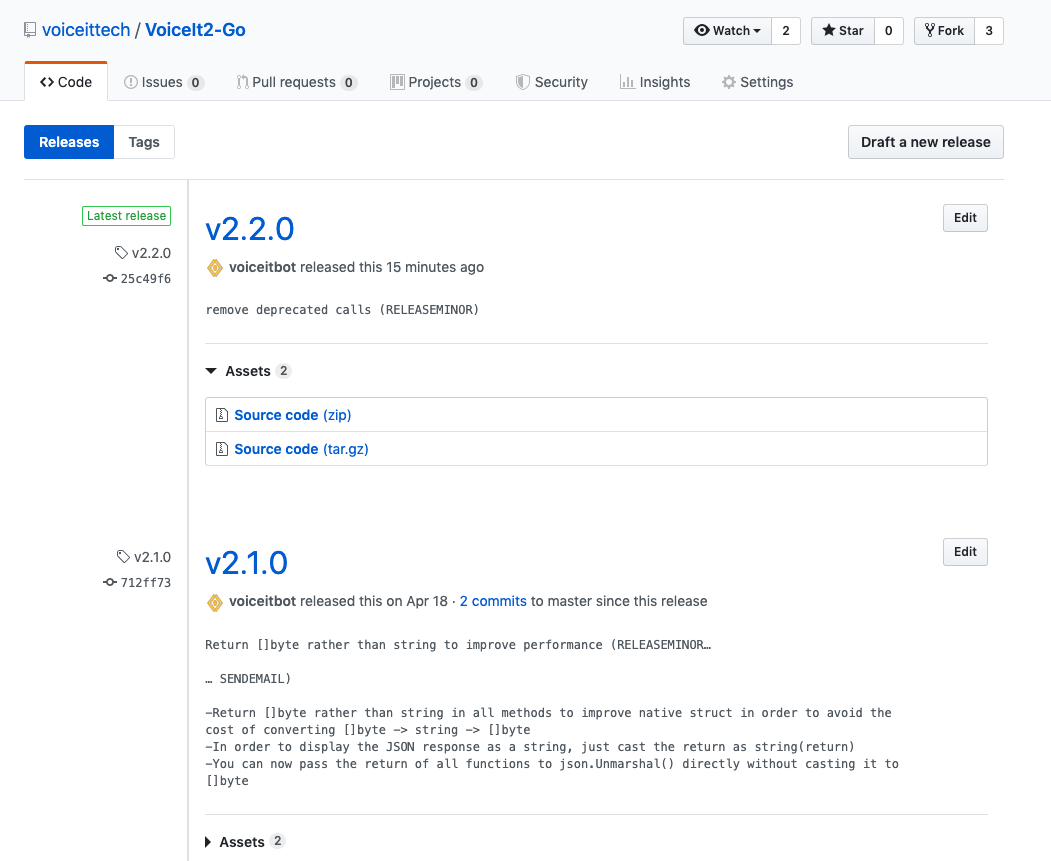This screenshot has width=1051, height=861.
Task: Download Source code (tar.gz)
Action: click(x=302, y=450)
